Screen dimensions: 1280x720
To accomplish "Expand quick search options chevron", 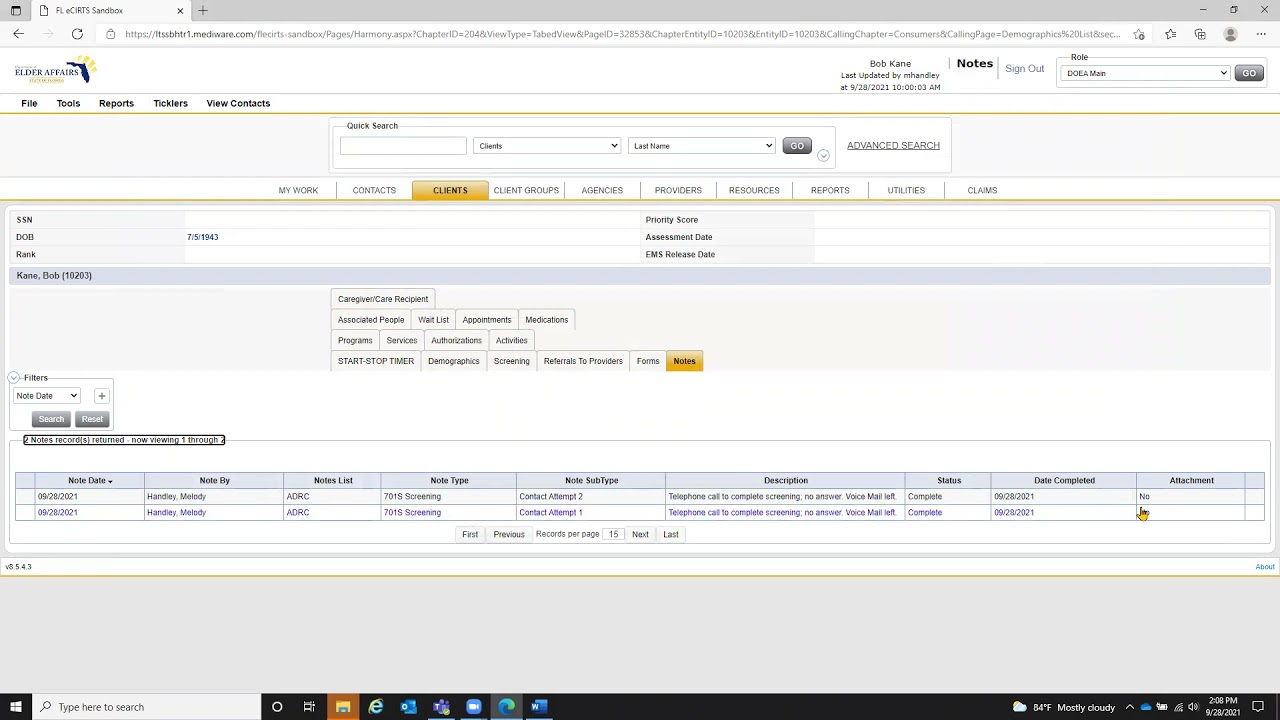I will (x=823, y=155).
